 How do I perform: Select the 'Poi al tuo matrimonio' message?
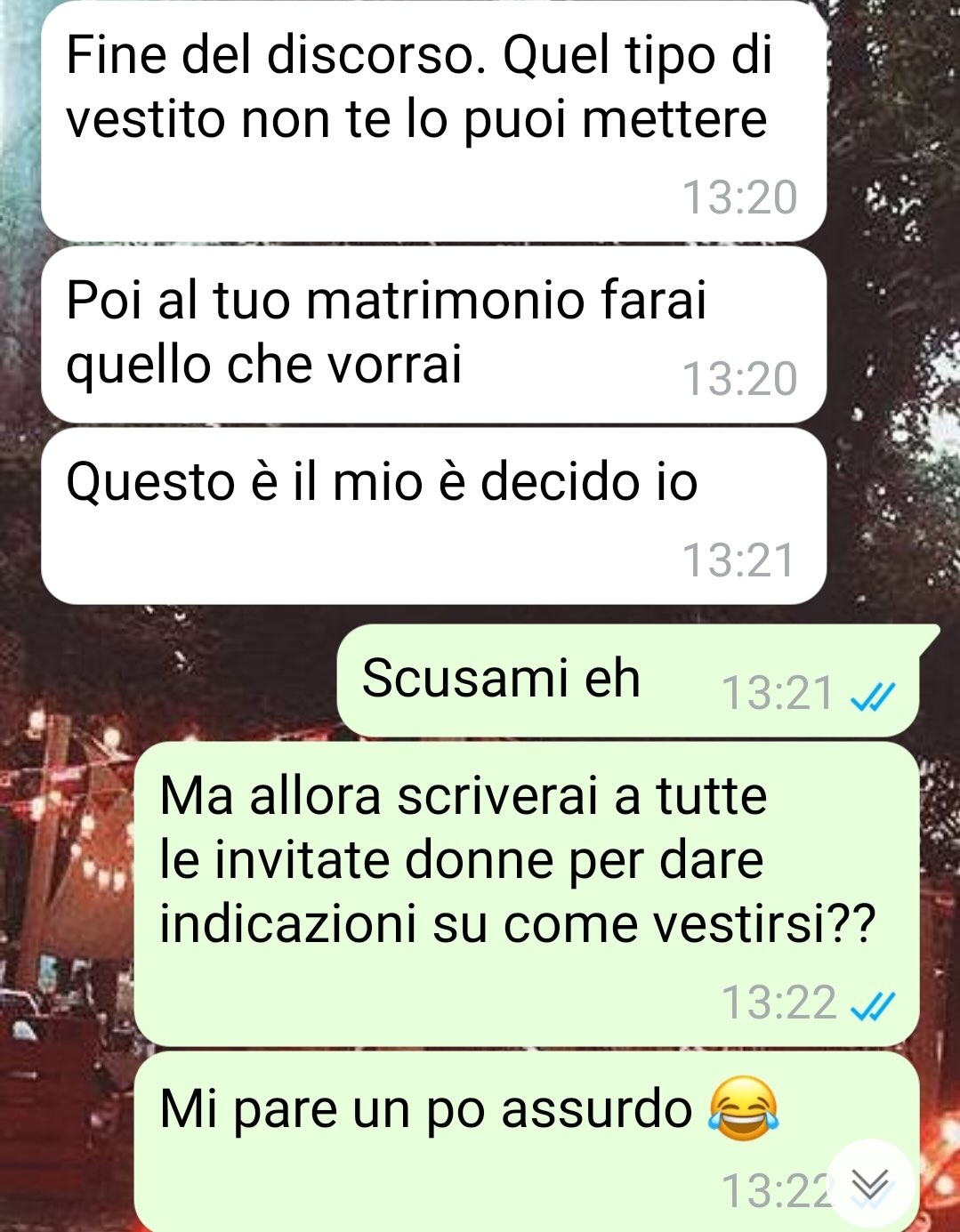[x=434, y=335]
